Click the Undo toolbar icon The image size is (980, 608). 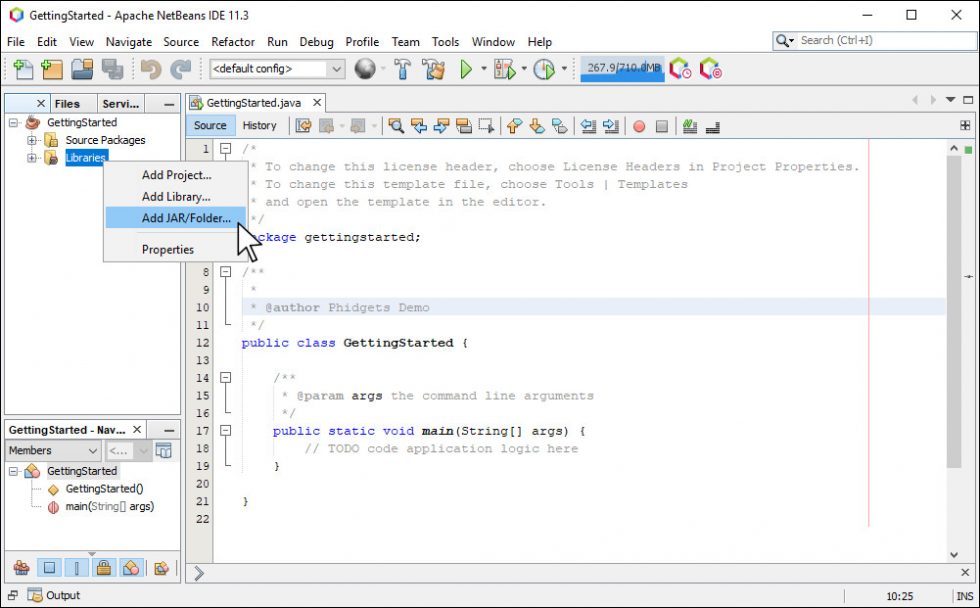point(150,69)
